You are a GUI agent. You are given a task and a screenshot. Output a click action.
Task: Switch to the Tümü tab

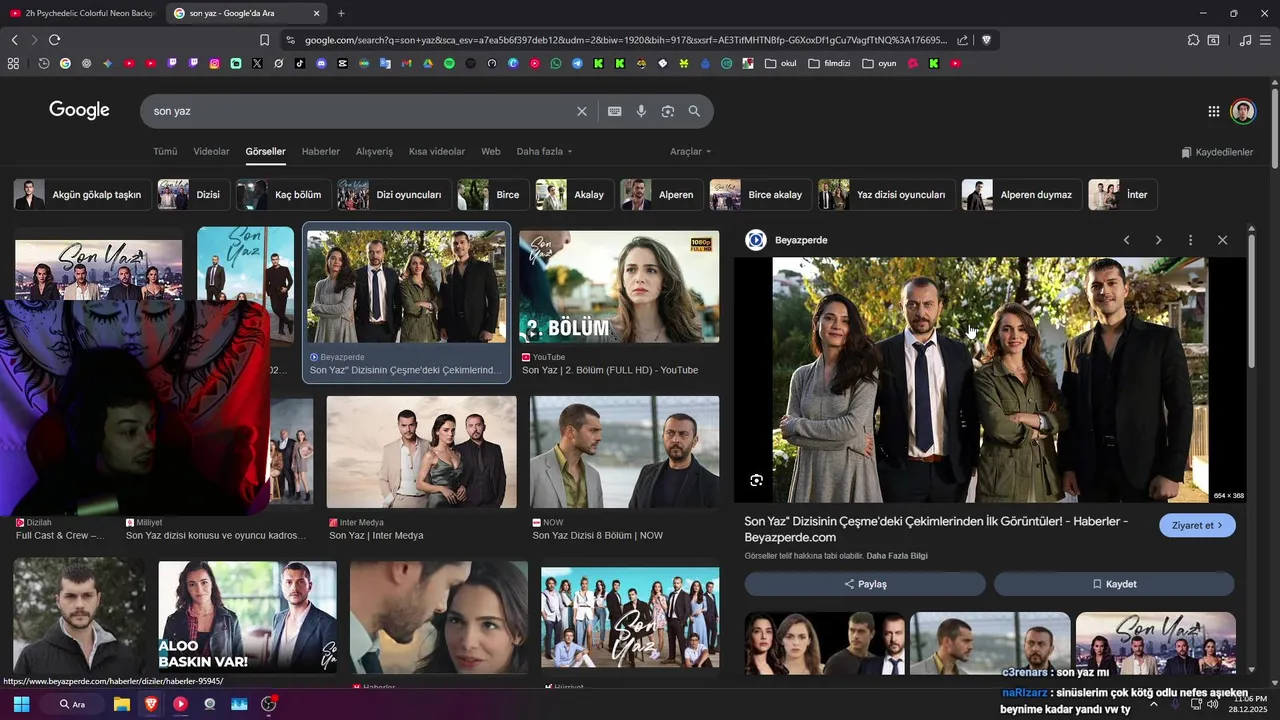(x=165, y=152)
